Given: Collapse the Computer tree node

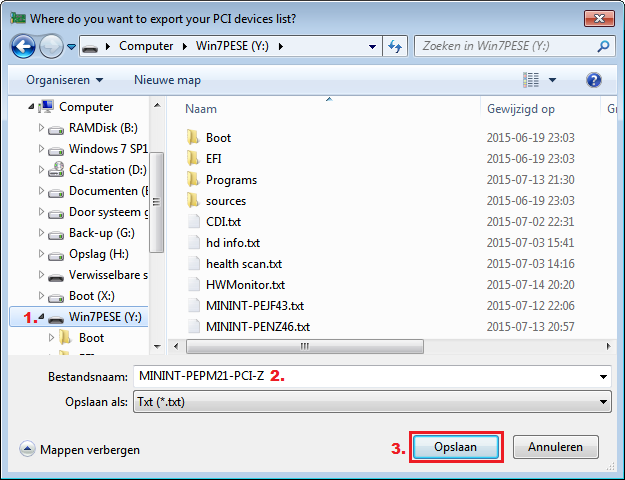Looking at the screenshot, I should pos(33,107).
